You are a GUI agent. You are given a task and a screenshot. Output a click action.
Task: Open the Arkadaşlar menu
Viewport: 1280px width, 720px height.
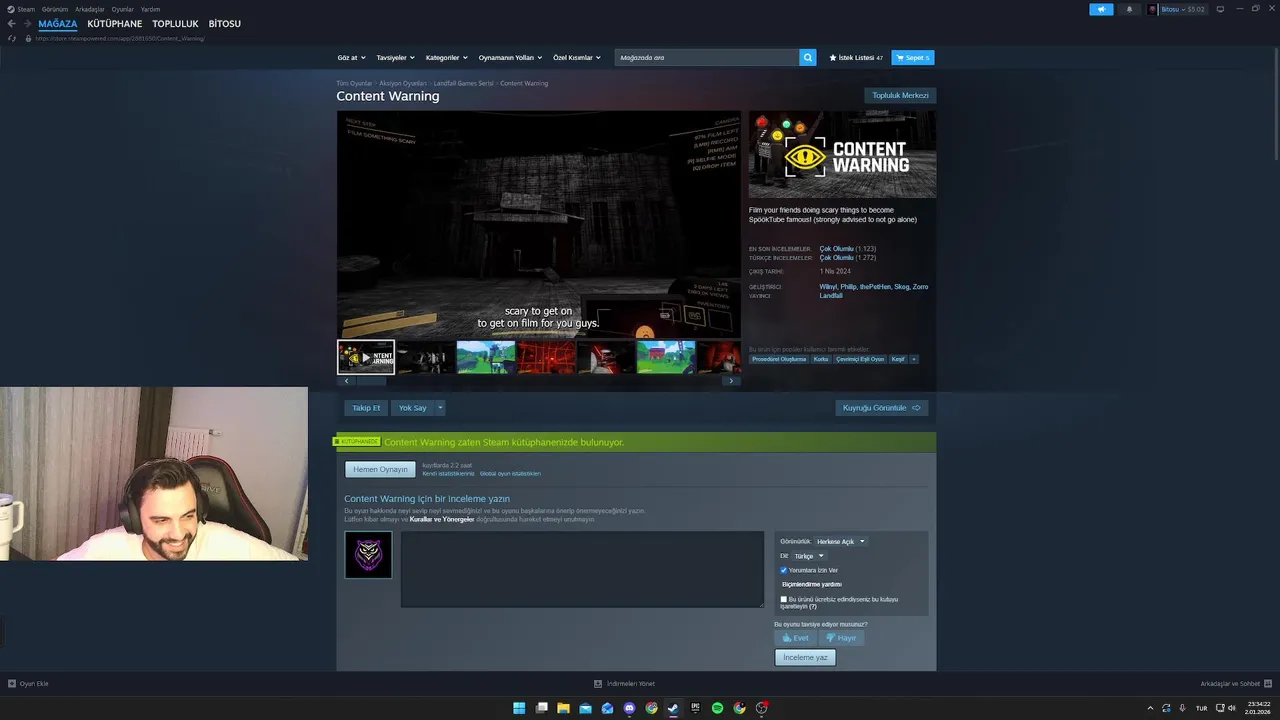[x=90, y=9]
